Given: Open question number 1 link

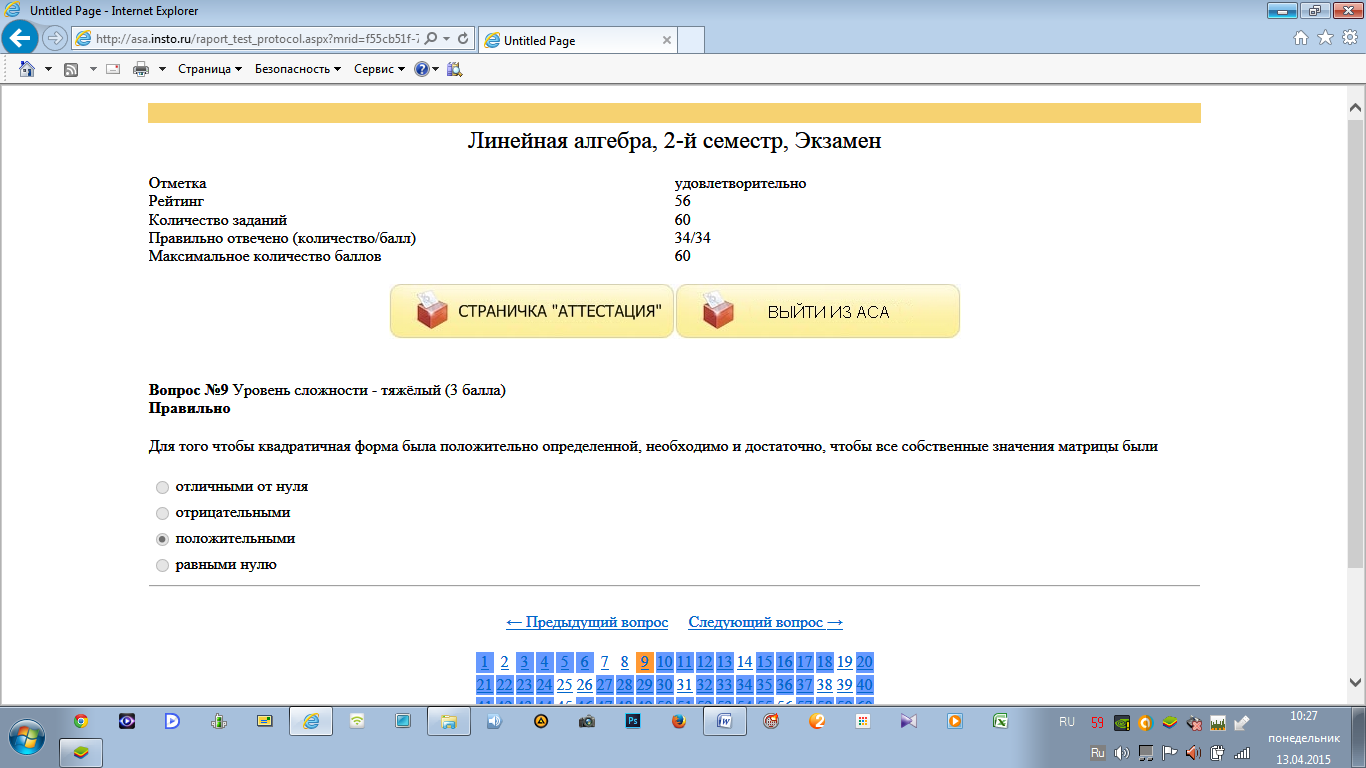Looking at the screenshot, I should 484,662.
